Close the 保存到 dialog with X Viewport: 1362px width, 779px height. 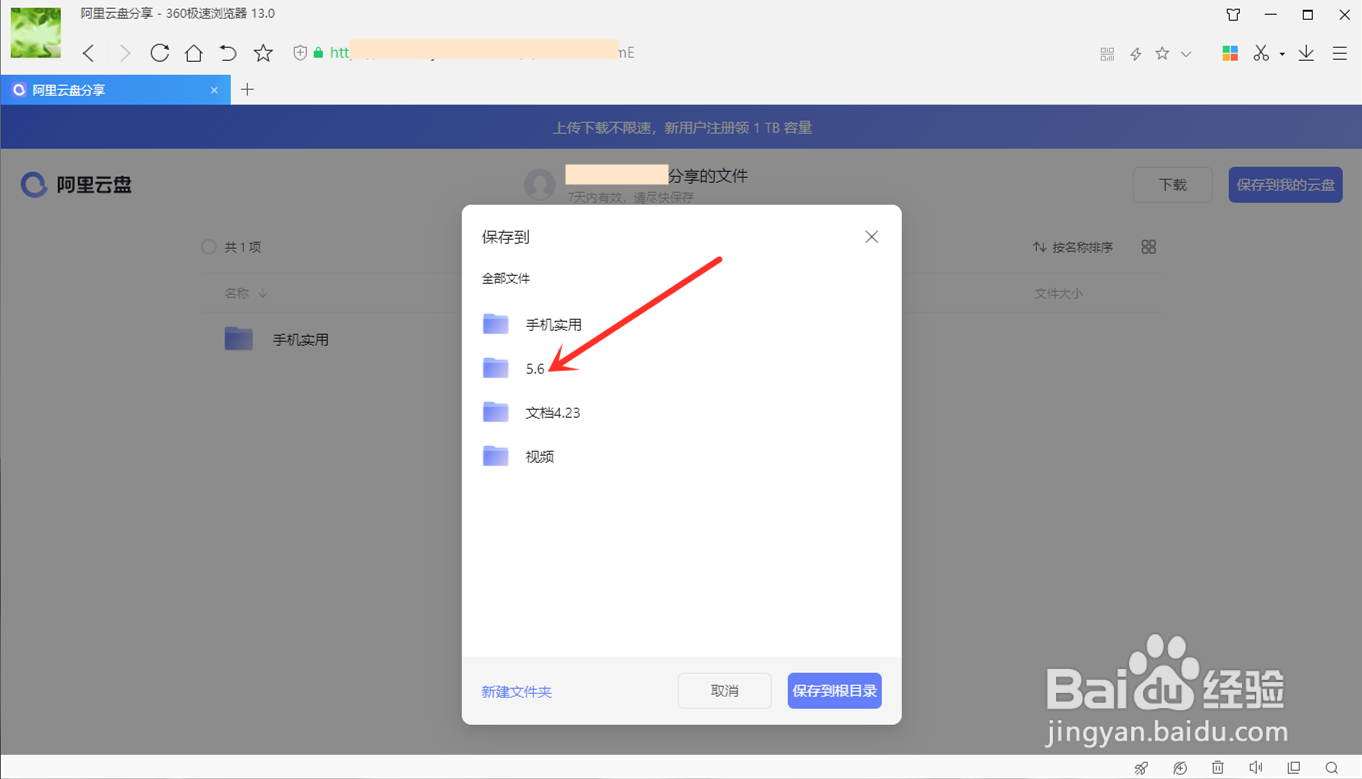(872, 237)
